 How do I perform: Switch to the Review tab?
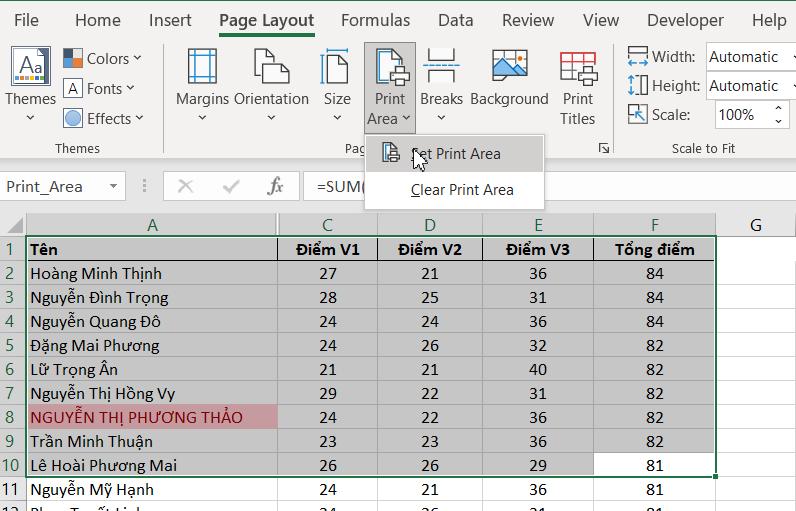point(528,20)
